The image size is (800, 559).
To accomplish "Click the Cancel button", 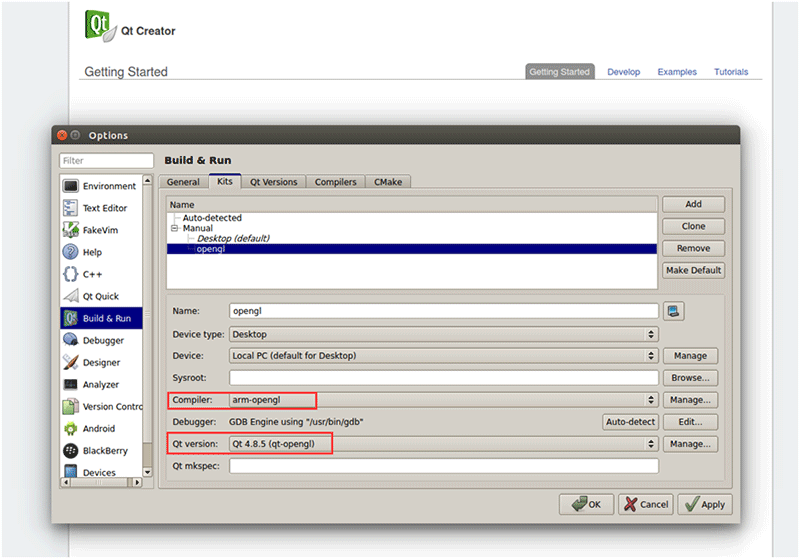I will (646, 504).
